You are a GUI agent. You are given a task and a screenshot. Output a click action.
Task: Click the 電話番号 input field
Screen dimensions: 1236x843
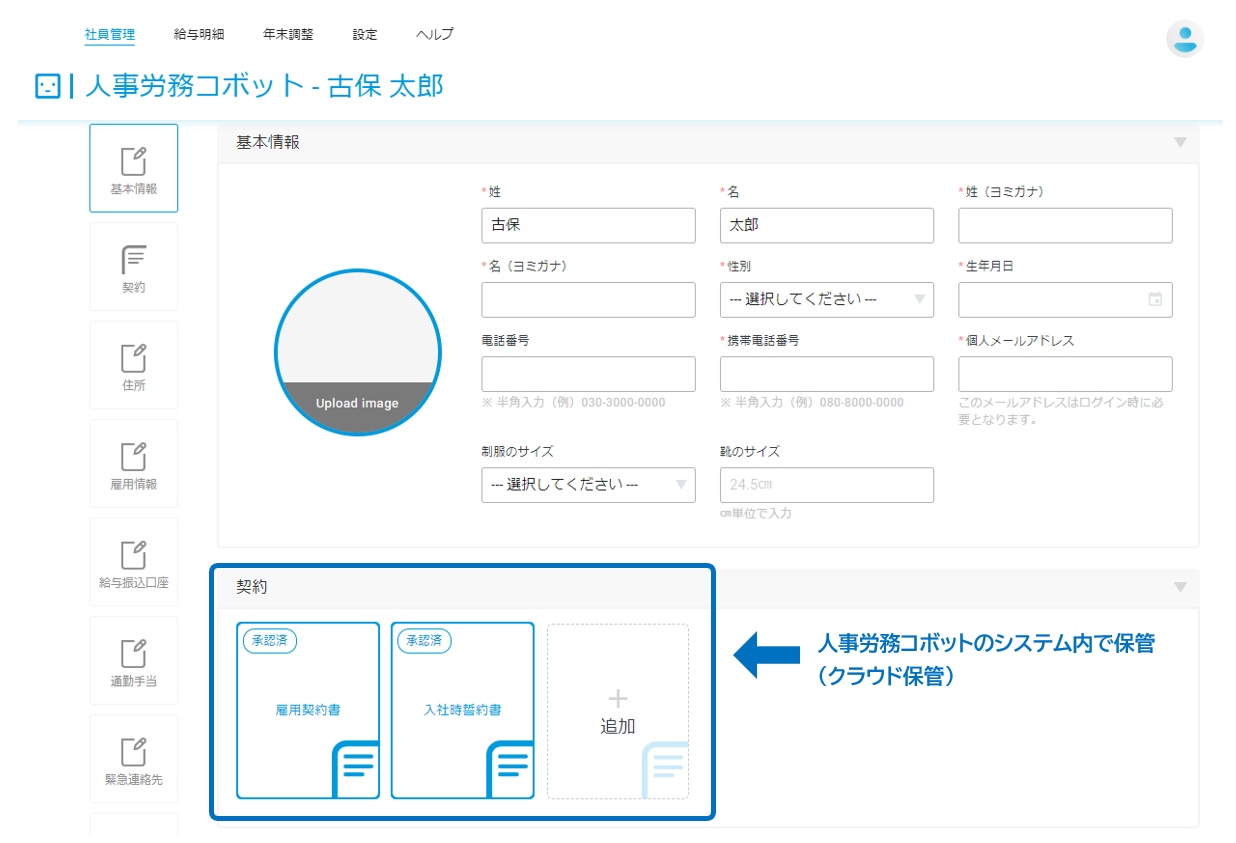[x=588, y=374]
